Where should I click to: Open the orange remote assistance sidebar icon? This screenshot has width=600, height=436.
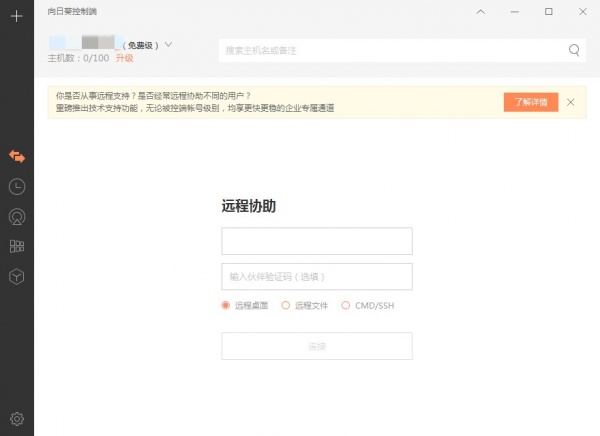click(16, 156)
